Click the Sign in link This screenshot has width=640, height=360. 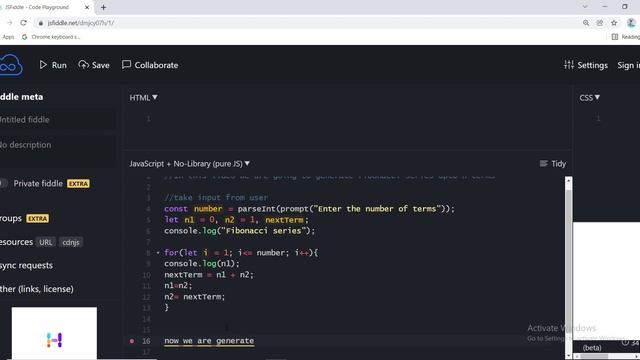[x=629, y=65]
